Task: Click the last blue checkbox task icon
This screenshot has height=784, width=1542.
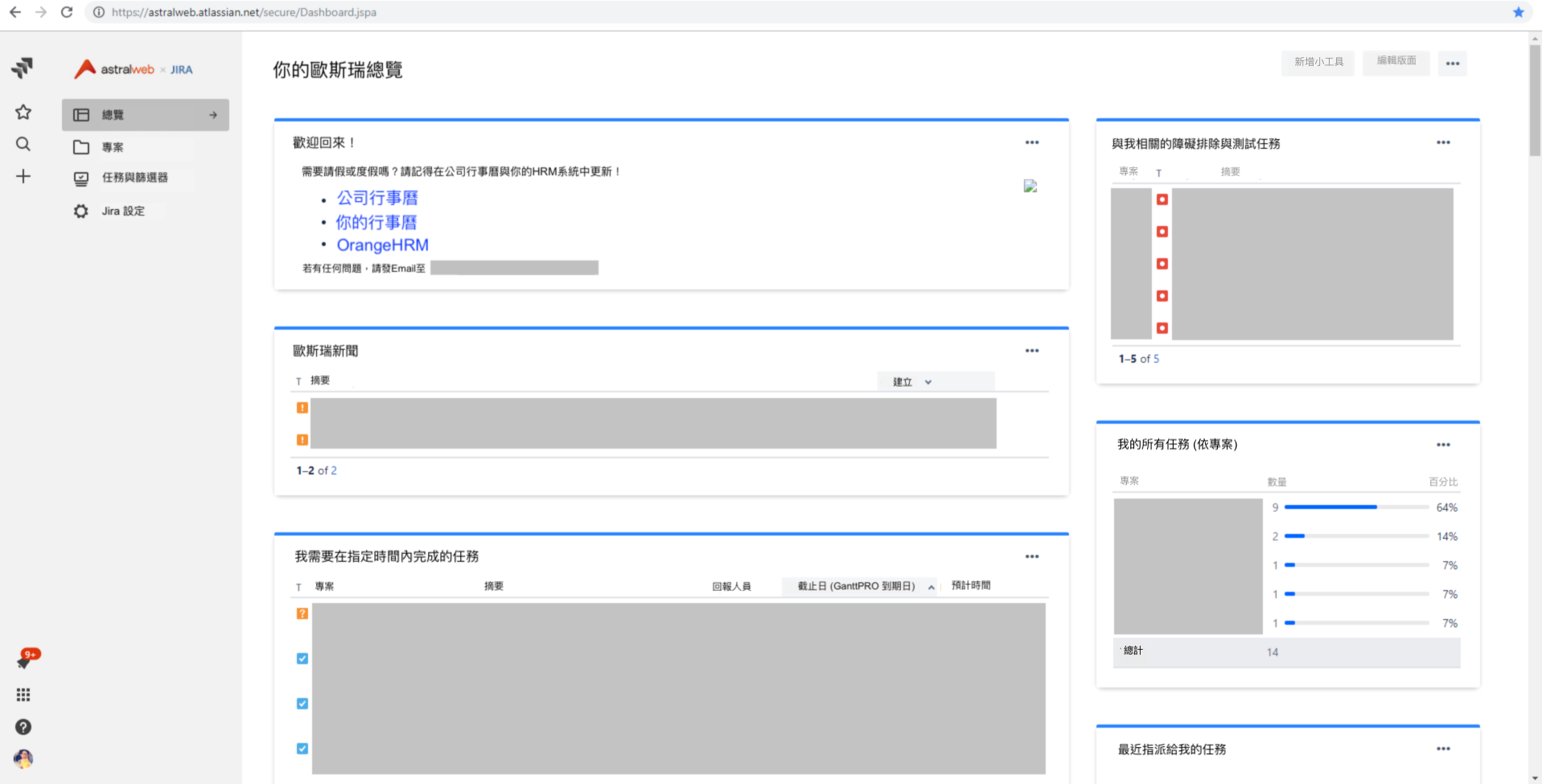Action: coord(302,749)
